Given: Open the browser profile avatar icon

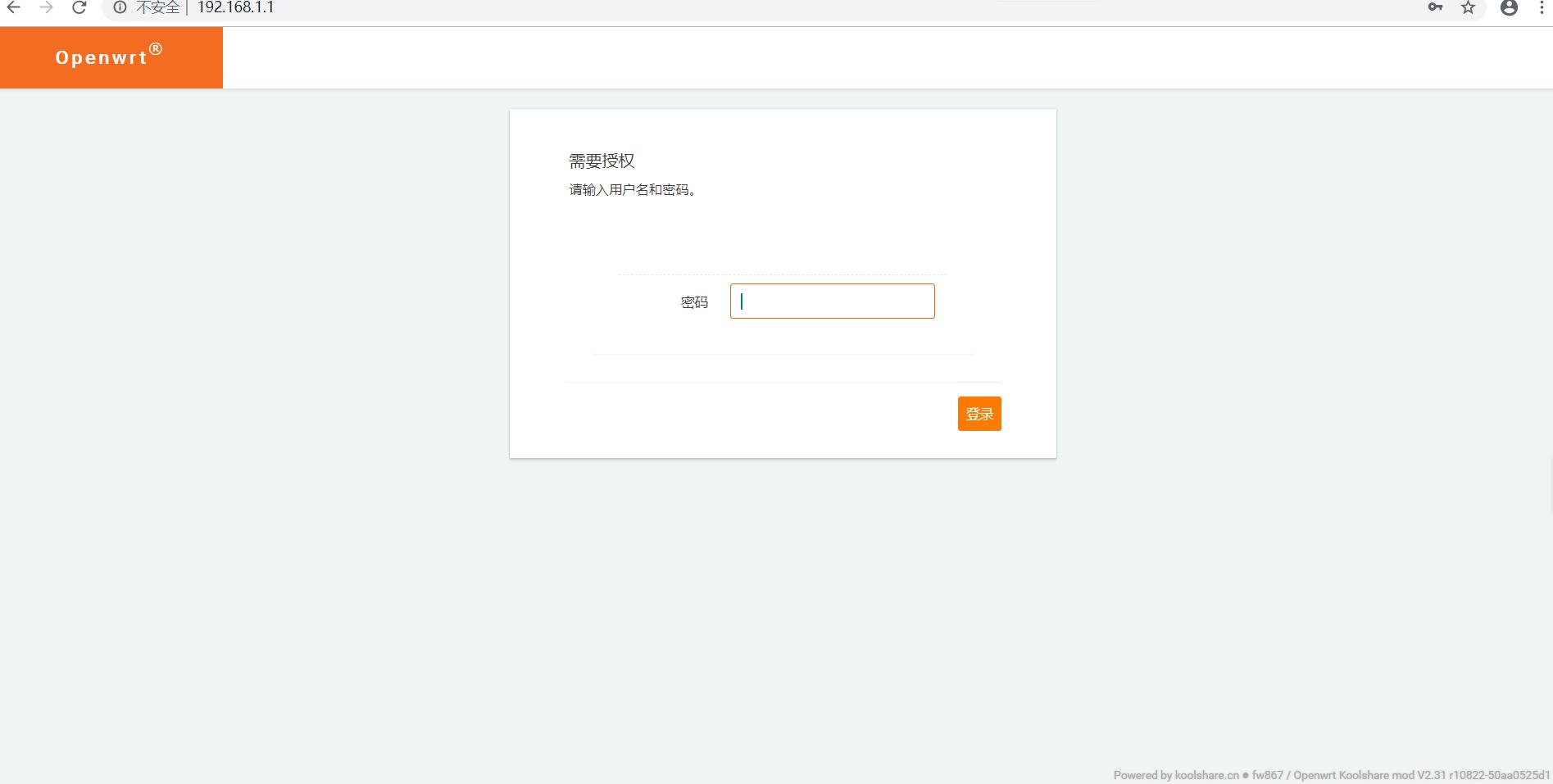Looking at the screenshot, I should [x=1509, y=9].
